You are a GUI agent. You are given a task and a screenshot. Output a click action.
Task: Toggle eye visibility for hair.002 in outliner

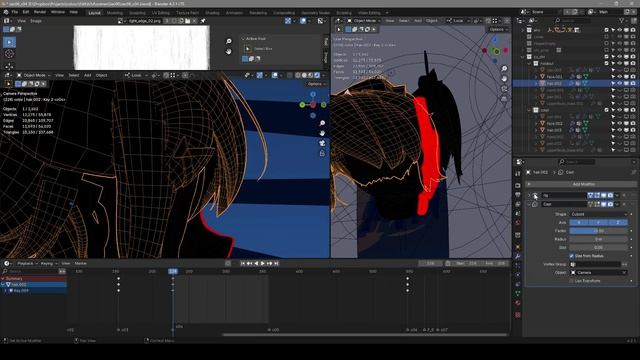pos(620,83)
